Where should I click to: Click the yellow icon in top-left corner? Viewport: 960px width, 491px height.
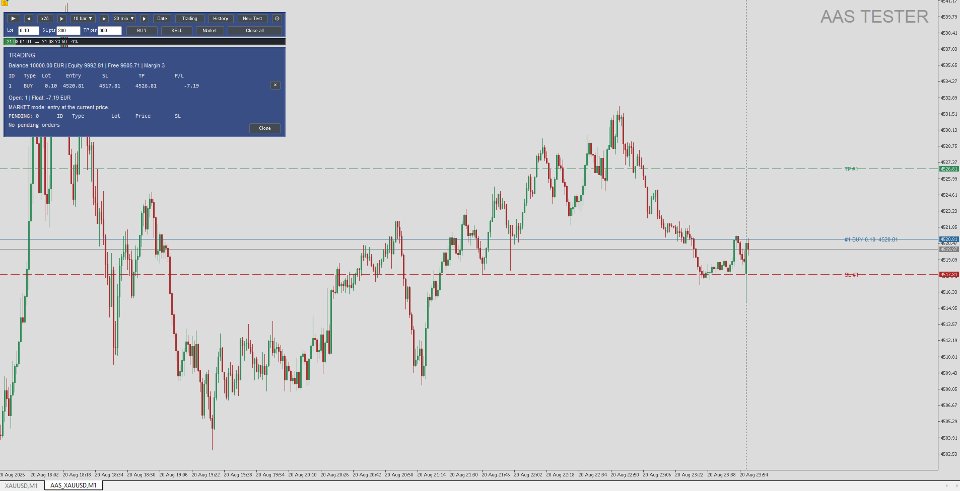click(3, 3)
